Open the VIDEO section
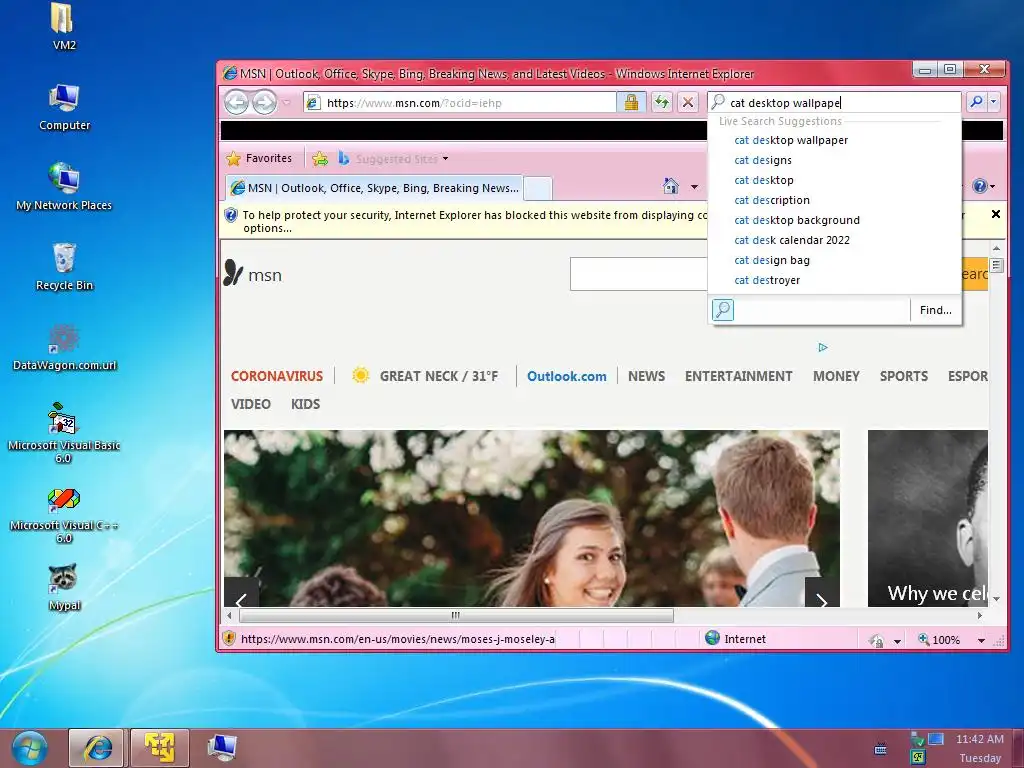The height and width of the screenshot is (768, 1024). click(251, 404)
